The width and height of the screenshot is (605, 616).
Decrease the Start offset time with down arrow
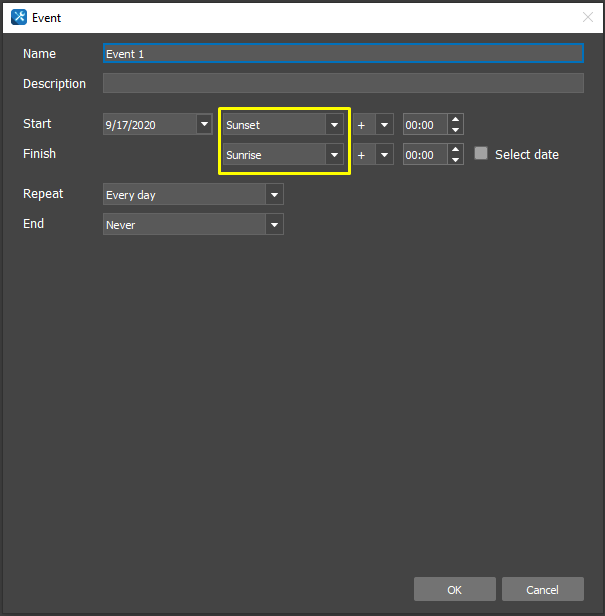pyautogui.click(x=456, y=130)
